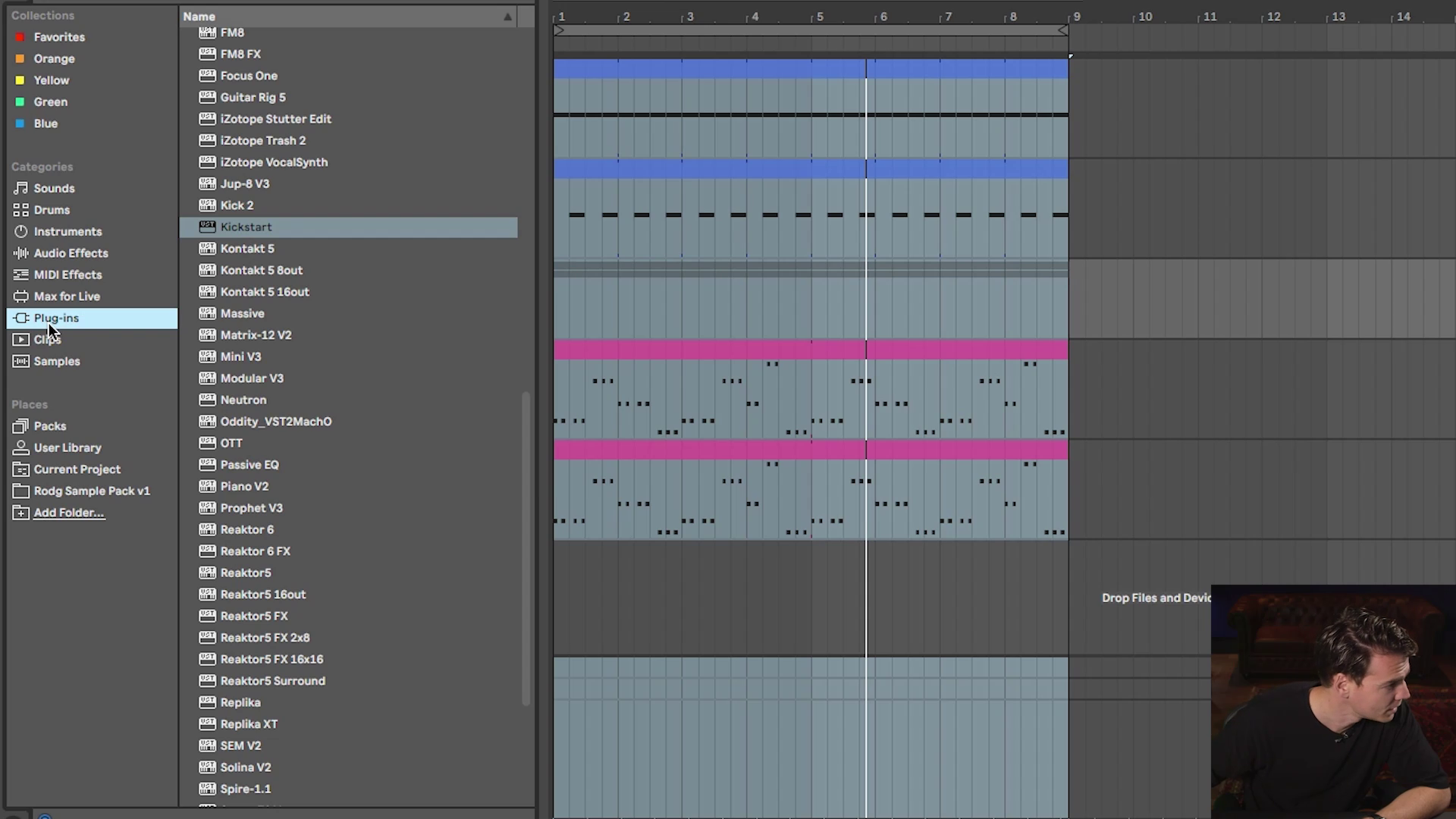The width and height of the screenshot is (1456, 819).
Task: Click the Drums category icon
Action: (x=20, y=210)
